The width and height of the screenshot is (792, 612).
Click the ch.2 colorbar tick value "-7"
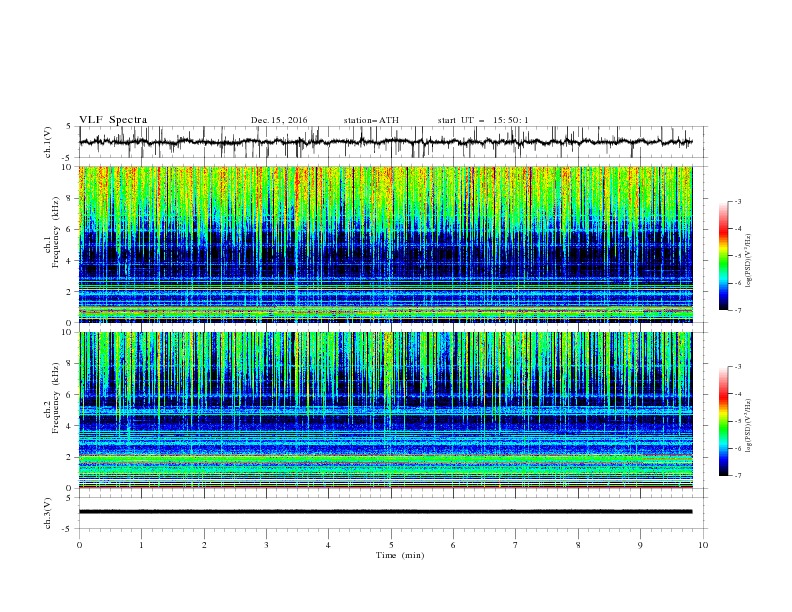click(737, 476)
